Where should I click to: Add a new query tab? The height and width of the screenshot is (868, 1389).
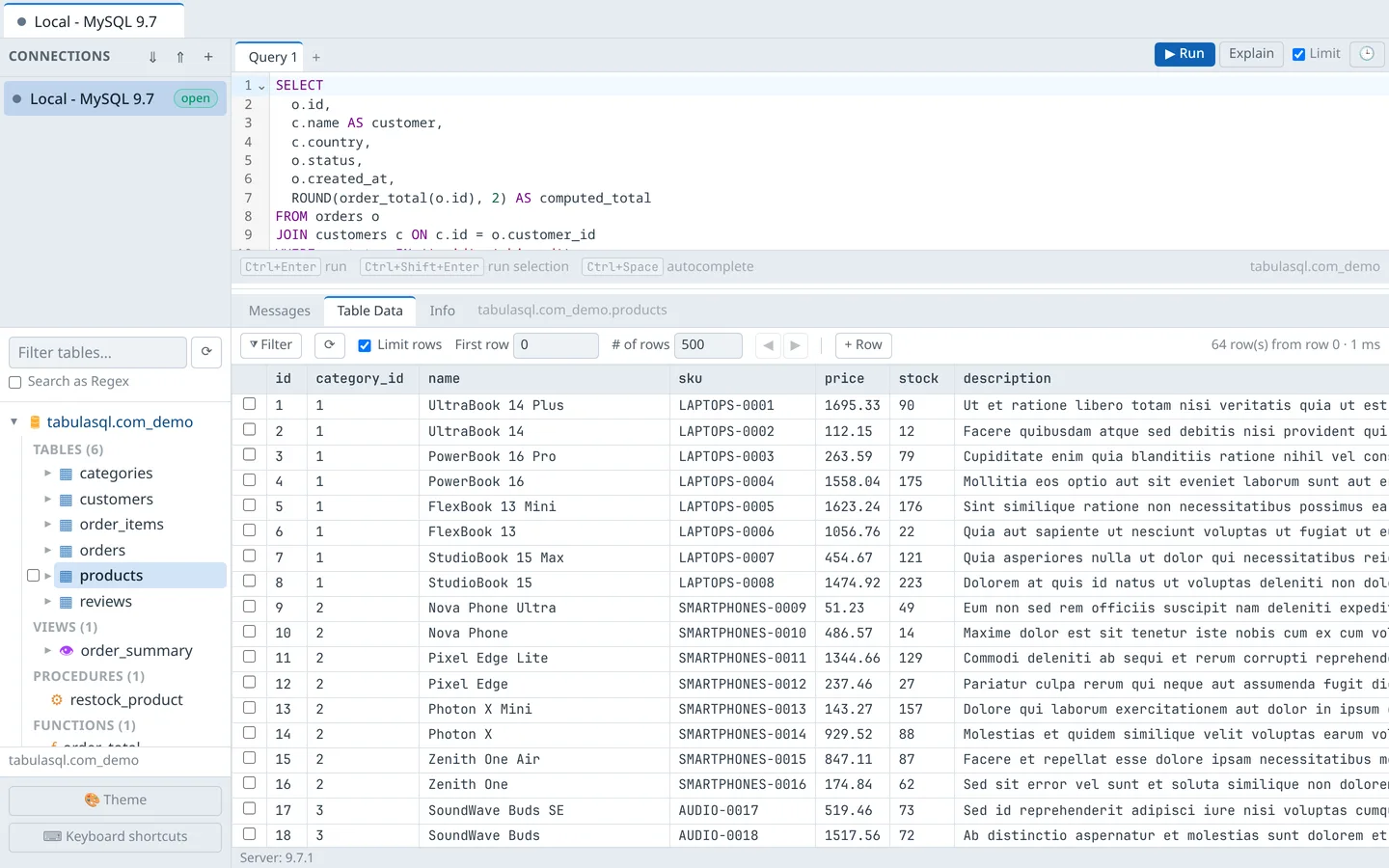point(316,58)
